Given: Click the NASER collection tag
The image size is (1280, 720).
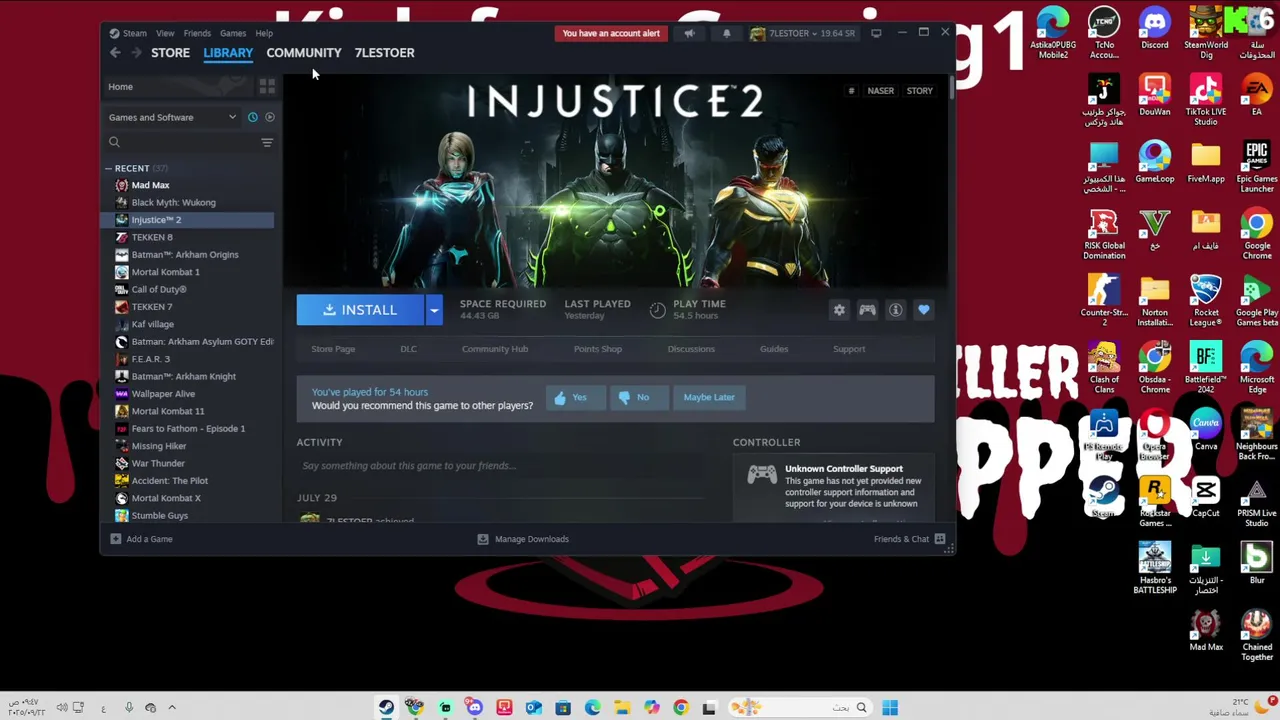Looking at the screenshot, I should [881, 91].
